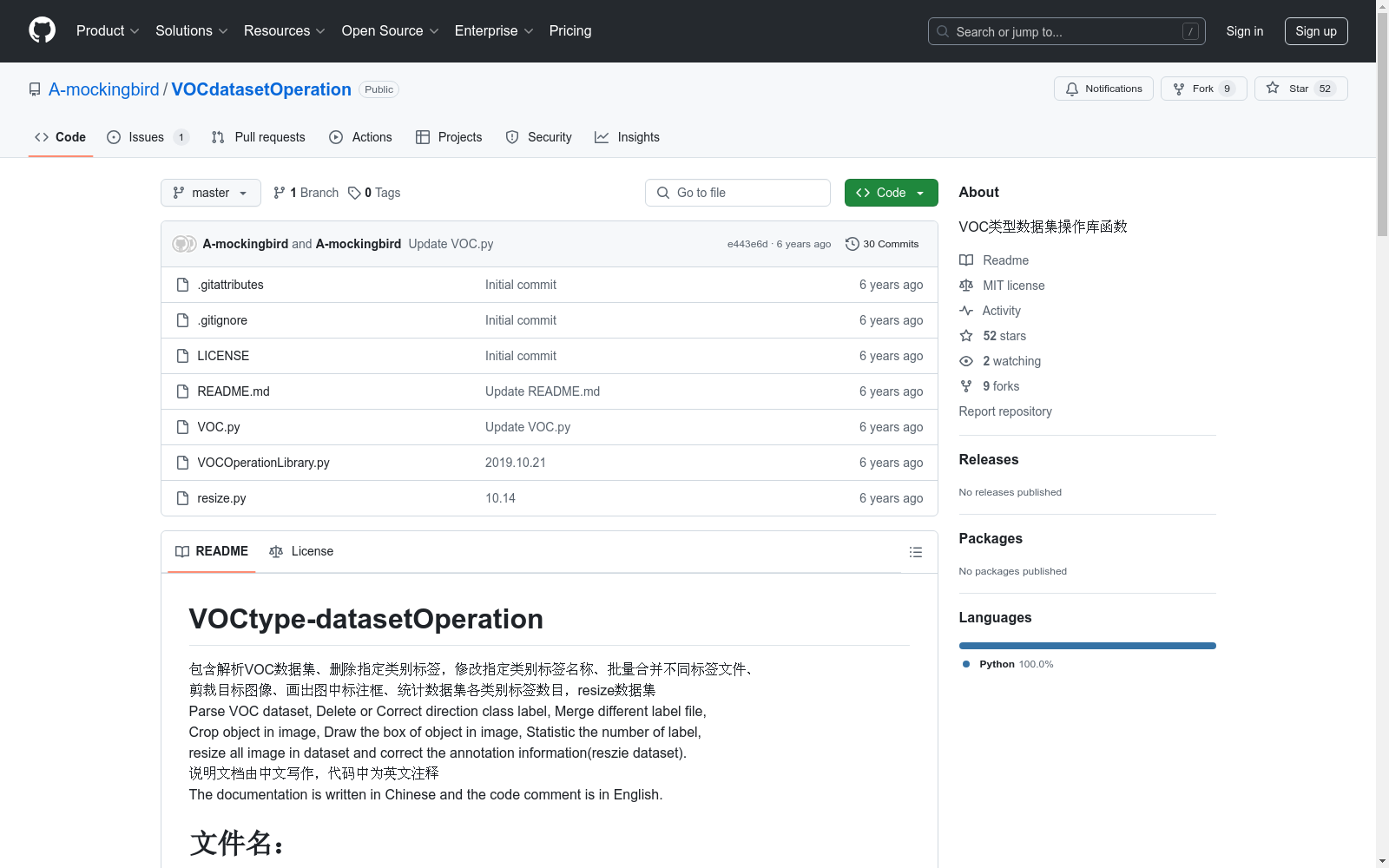Click Sign in link

pyautogui.click(x=1245, y=31)
